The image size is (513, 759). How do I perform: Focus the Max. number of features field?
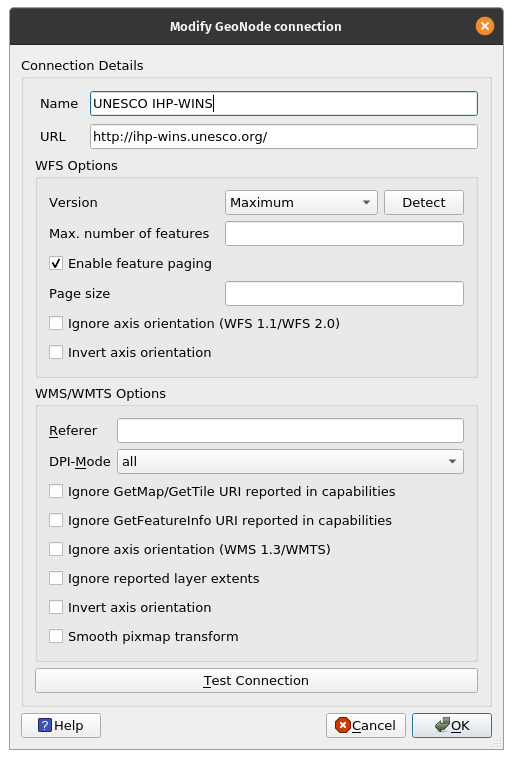(344, 233)
